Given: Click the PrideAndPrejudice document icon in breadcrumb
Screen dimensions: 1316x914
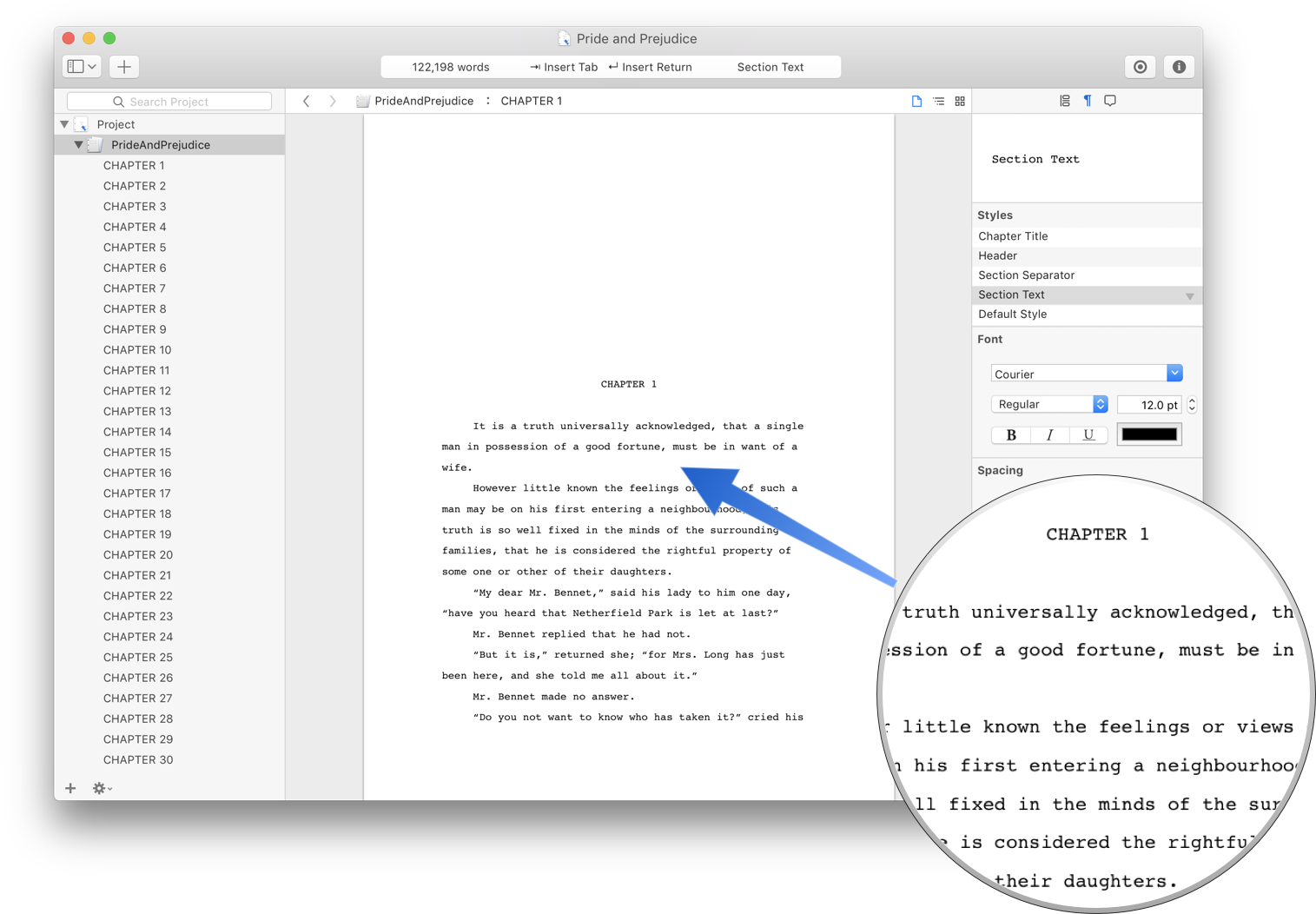Looking at the screenshot, I should point(363,101).
